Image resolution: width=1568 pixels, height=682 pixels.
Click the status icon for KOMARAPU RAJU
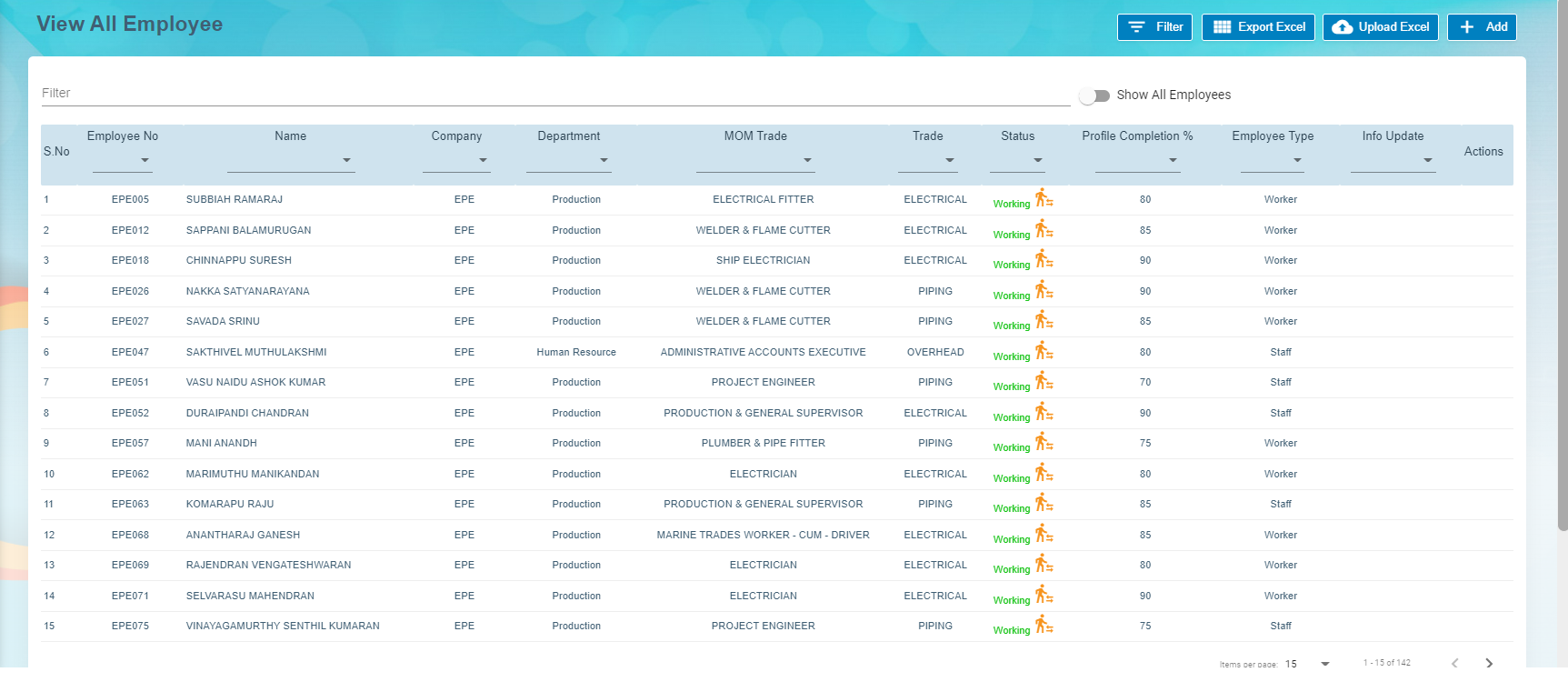coord(1044,503)
